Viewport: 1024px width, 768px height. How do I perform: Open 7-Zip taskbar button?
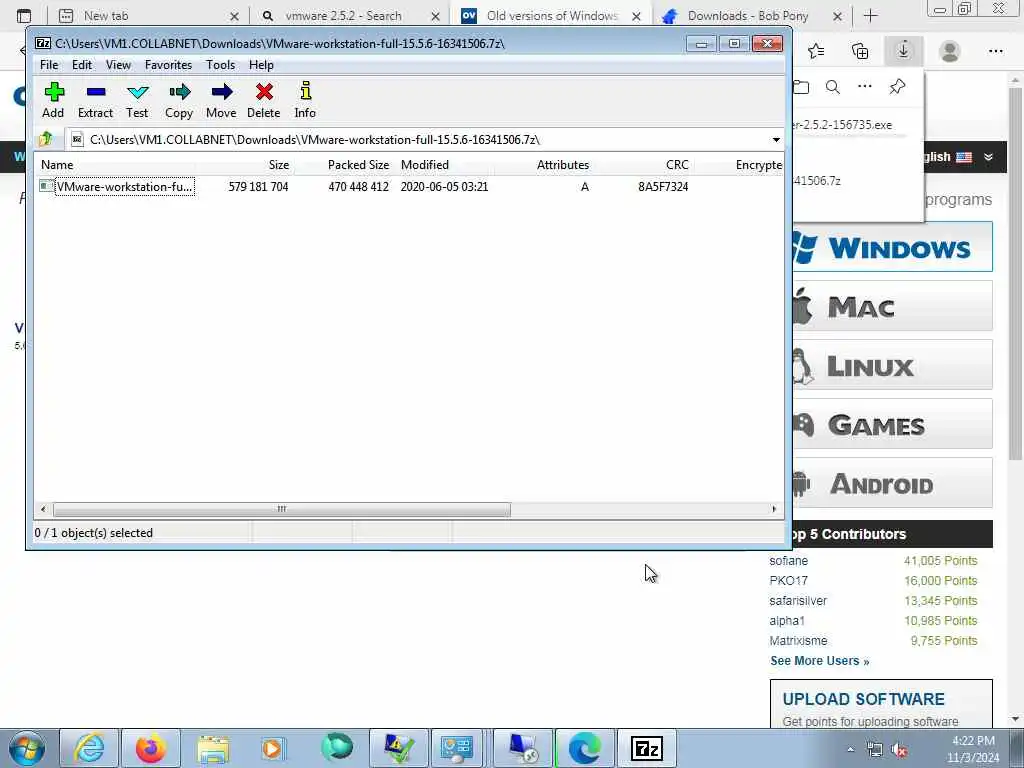[647, 748]
